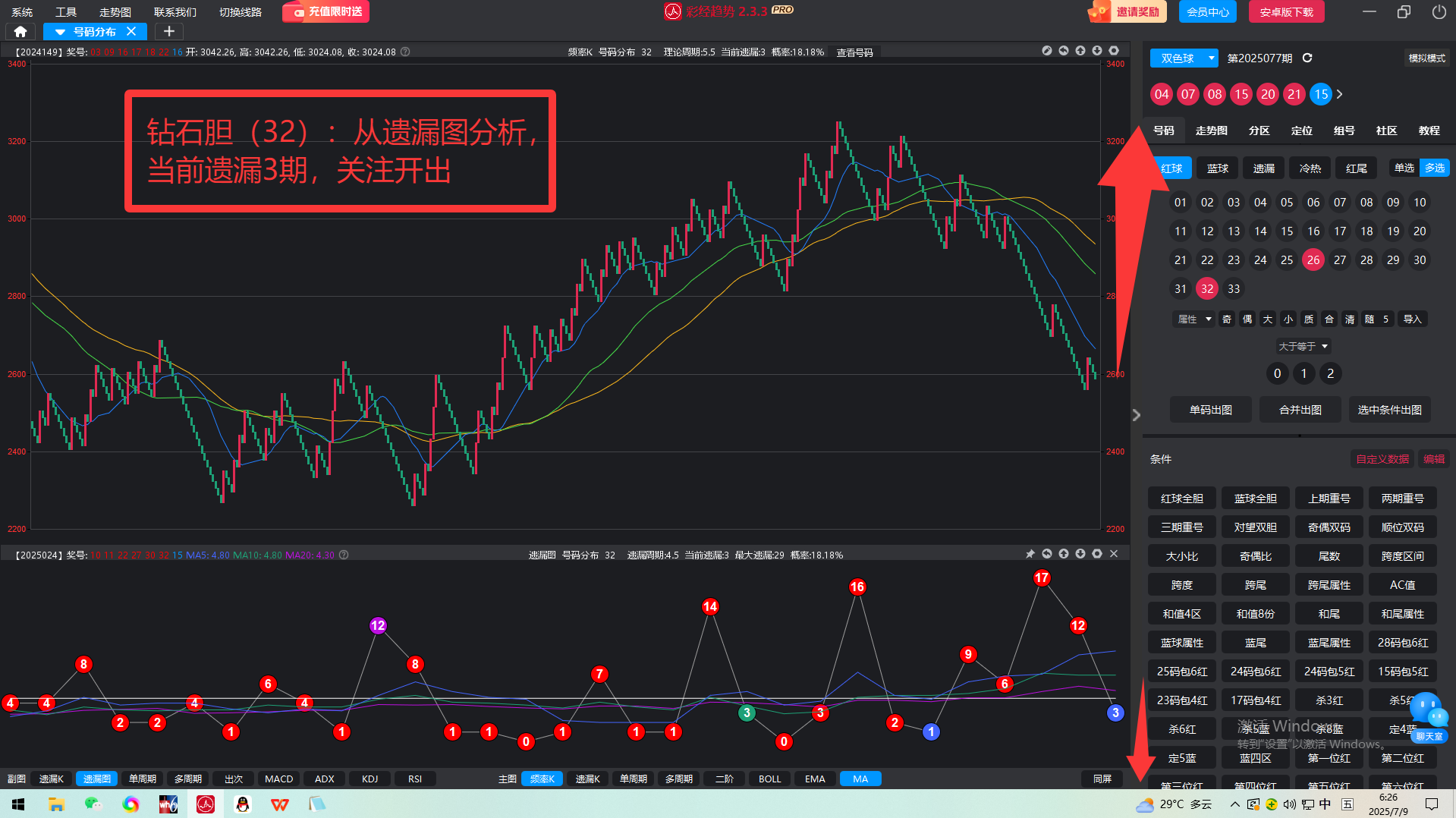Open File Explorer from taskbar
The image size is (1456, 818).
56,804
